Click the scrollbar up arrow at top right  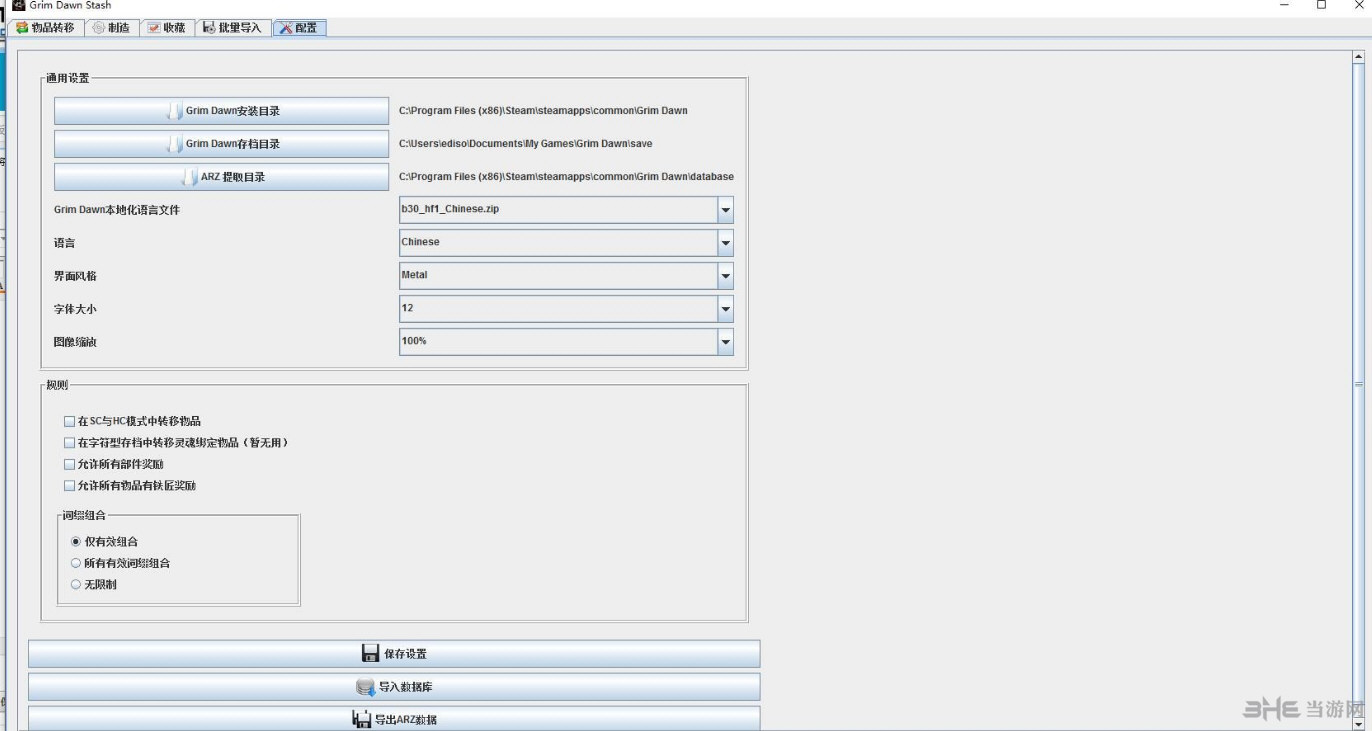pyautogui.click(x=1359, y=58)
